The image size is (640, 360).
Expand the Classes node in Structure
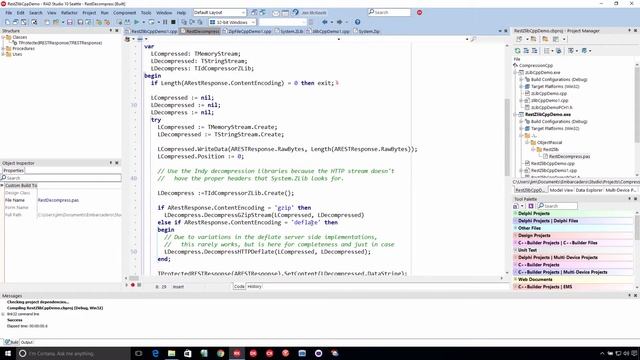[3, 37]
